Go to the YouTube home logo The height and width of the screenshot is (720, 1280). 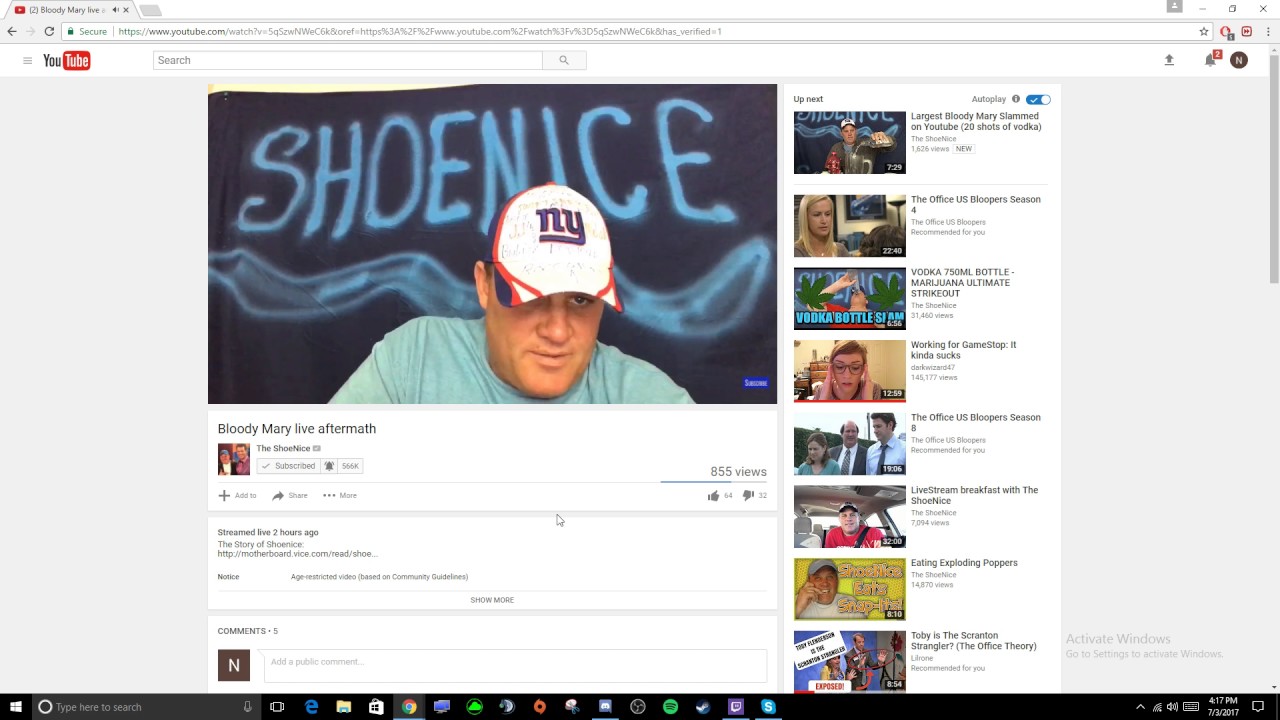67,61
